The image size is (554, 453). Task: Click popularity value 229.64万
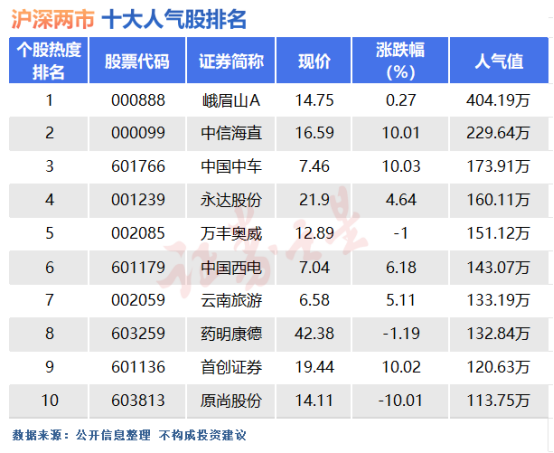[x=498, y=133]
